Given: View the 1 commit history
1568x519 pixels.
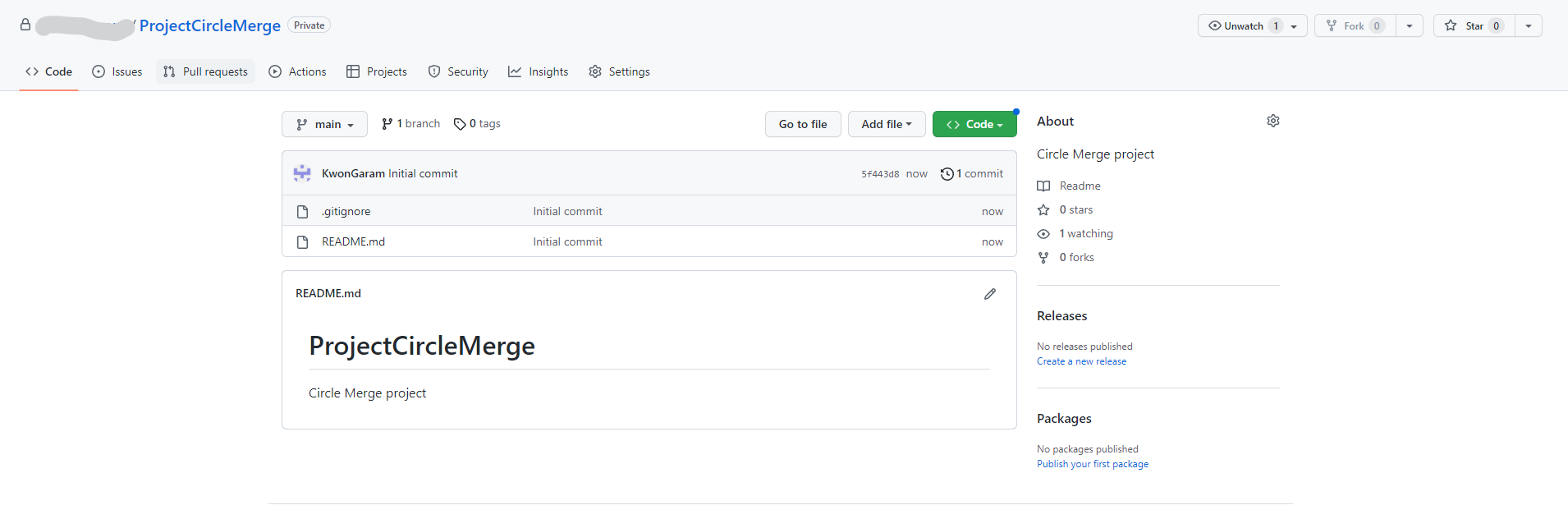Looking at the screenshot, I should [972, 173].
